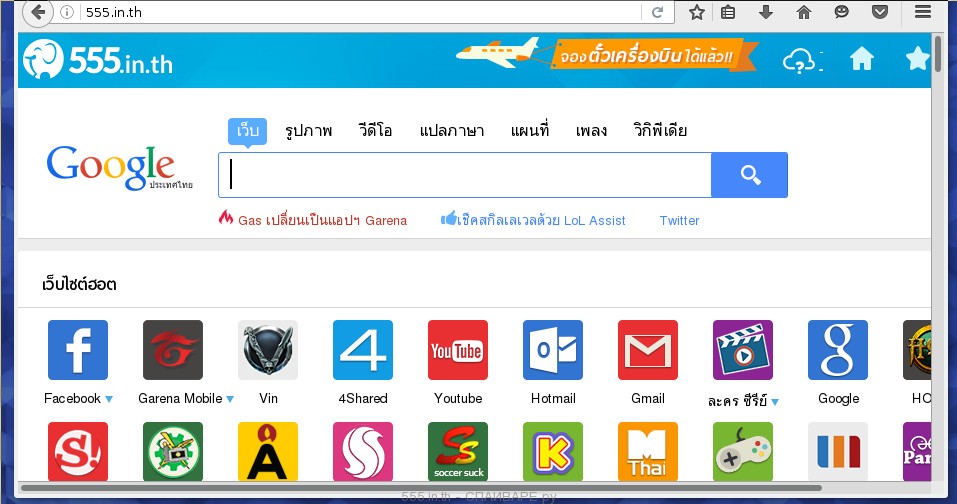Bookmark this page with star icon
The image size is (957, 504).
tap(697, 12)
